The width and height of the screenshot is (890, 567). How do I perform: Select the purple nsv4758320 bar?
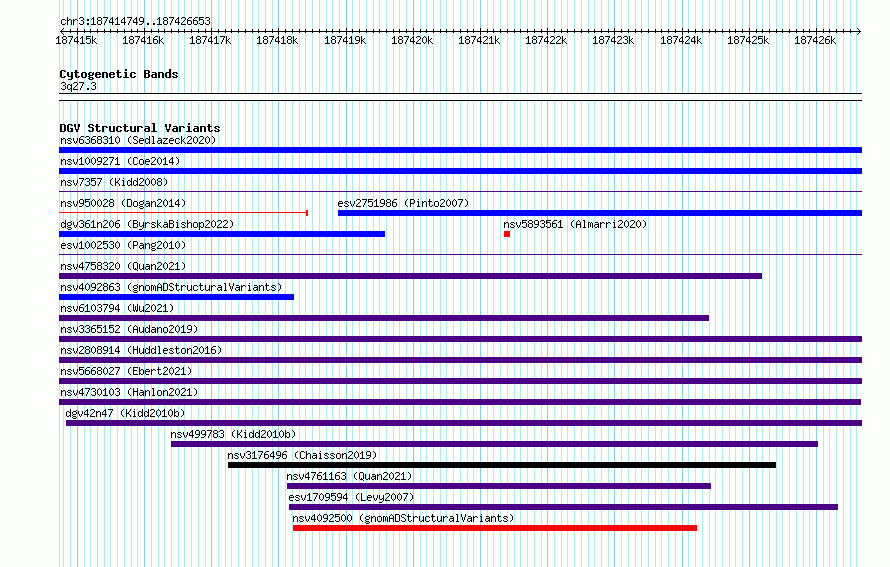coord(410,276)
